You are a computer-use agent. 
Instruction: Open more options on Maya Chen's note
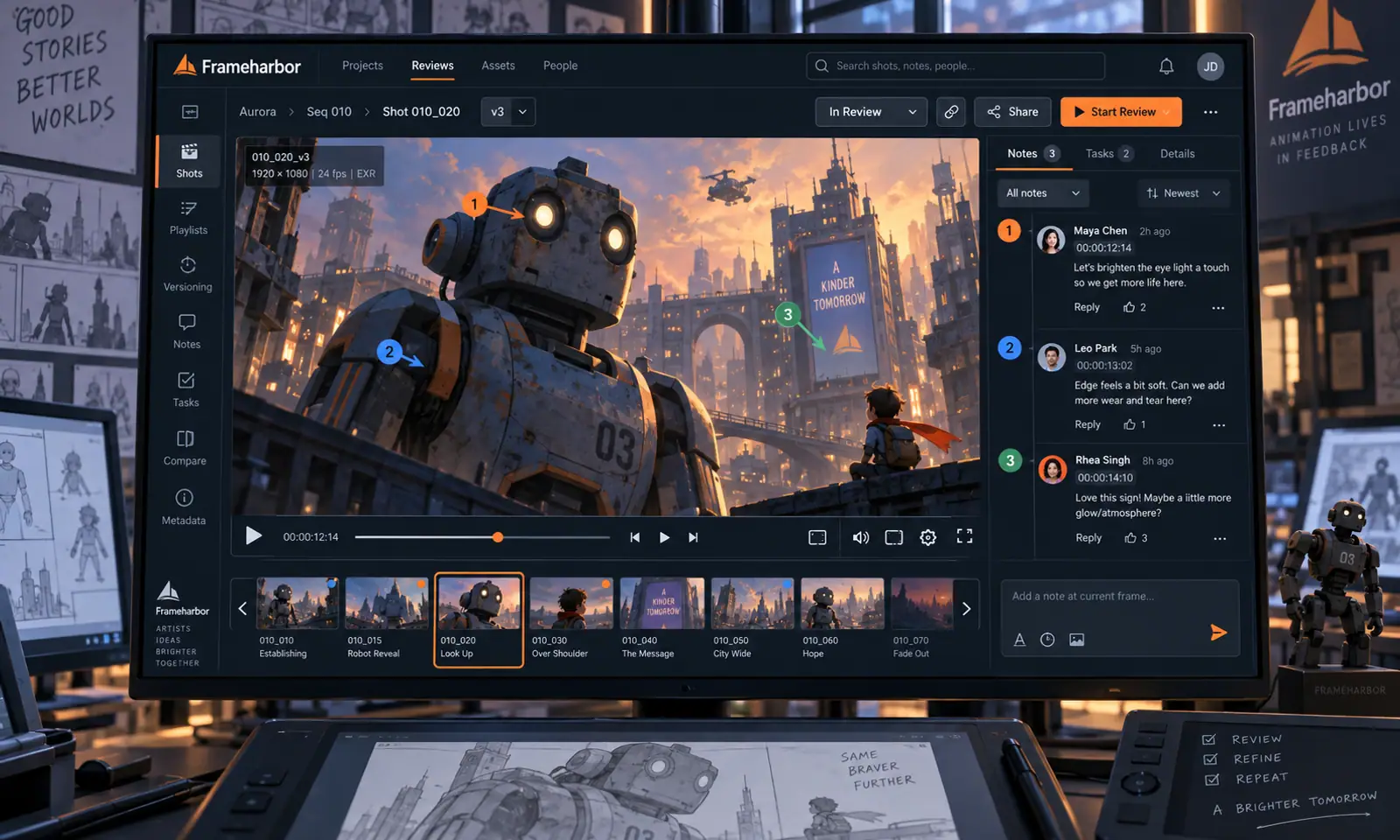[1218, 308]
